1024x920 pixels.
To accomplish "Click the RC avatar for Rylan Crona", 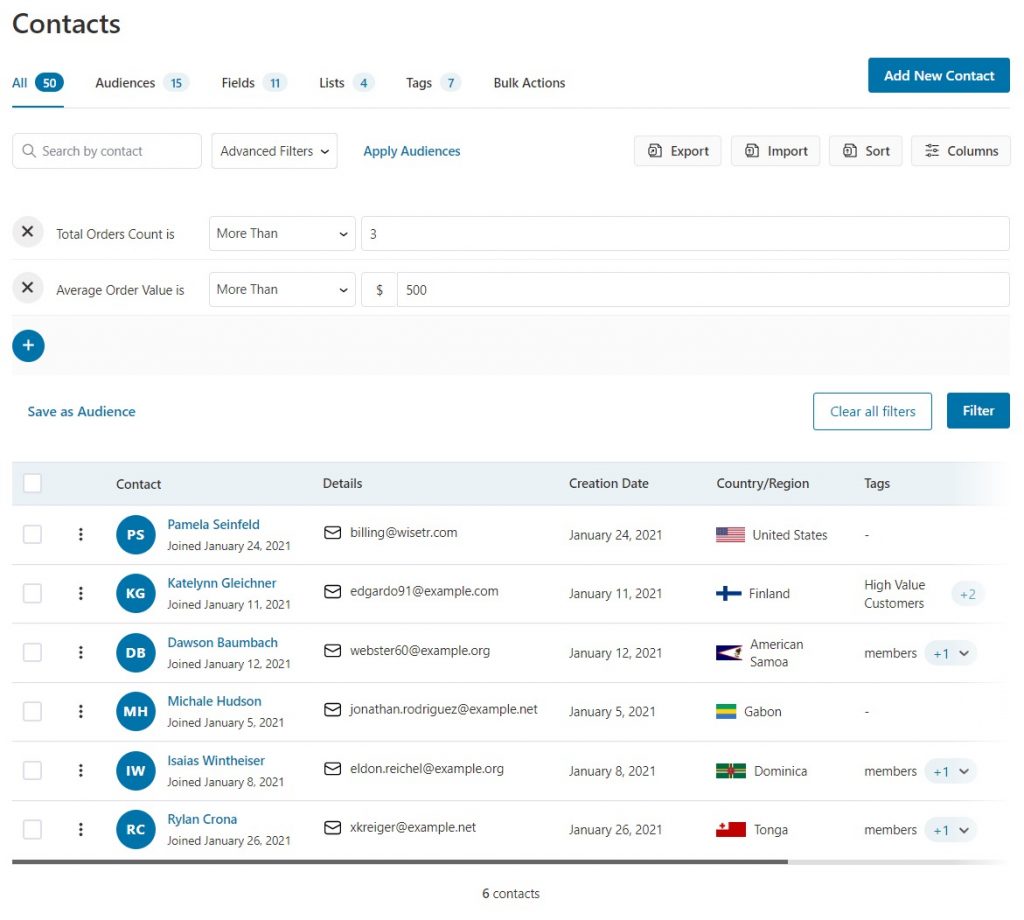I will pos(136,830).
